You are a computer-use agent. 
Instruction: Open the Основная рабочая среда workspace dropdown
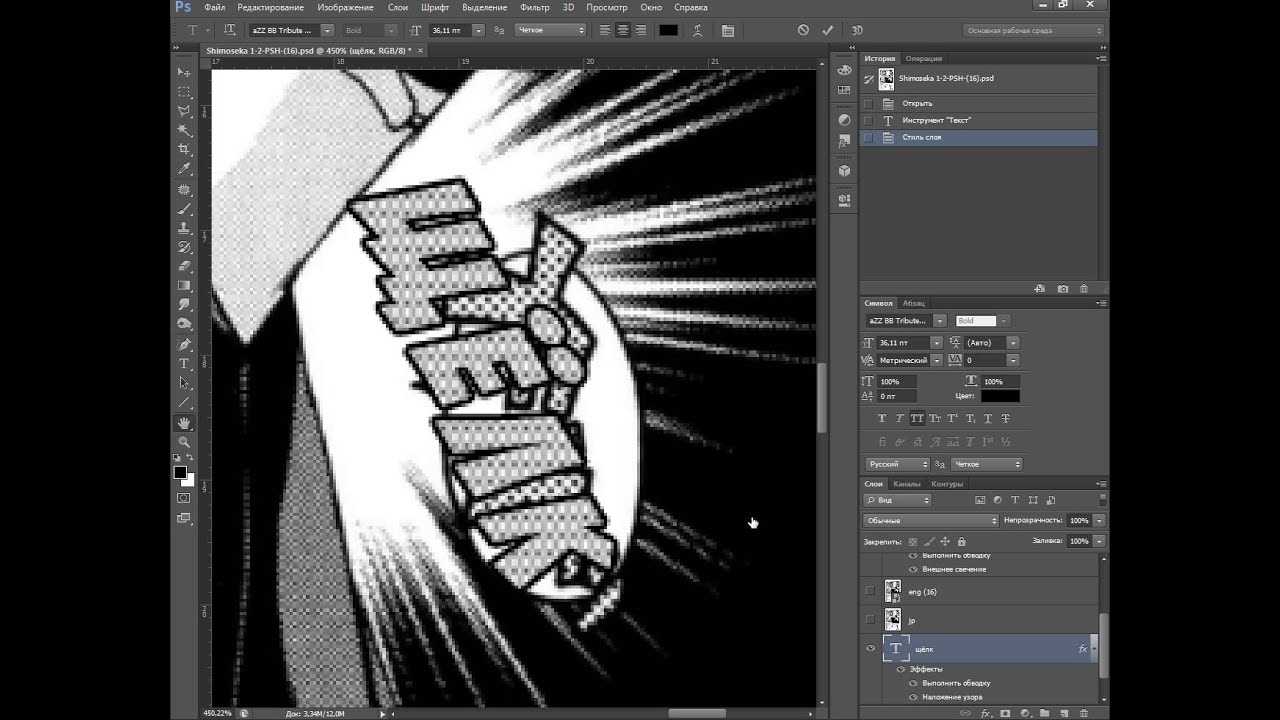tap(1034, 30)
